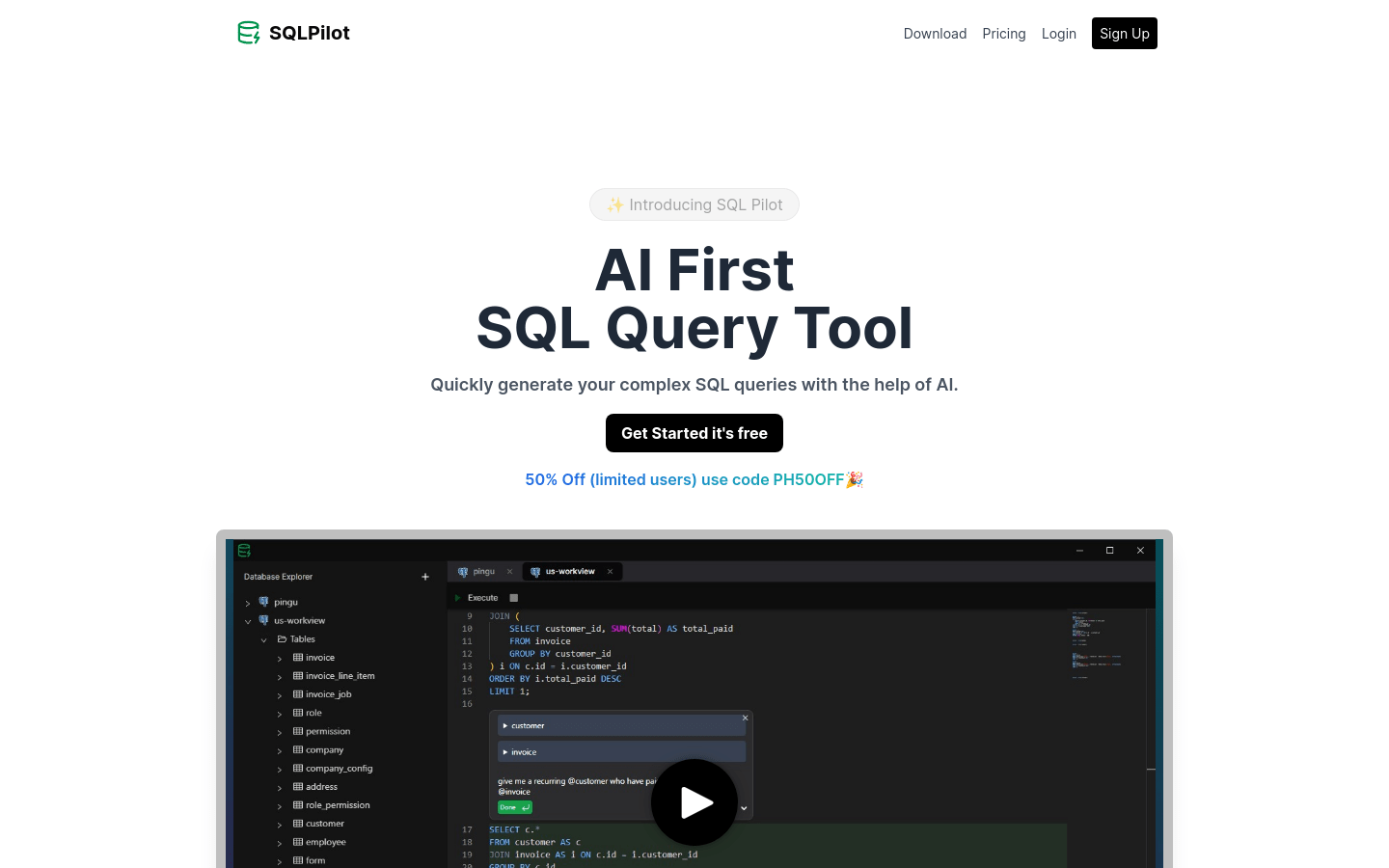1389x868 pixels.
Task: Click the Execute label
Action: tap(482, 598)
